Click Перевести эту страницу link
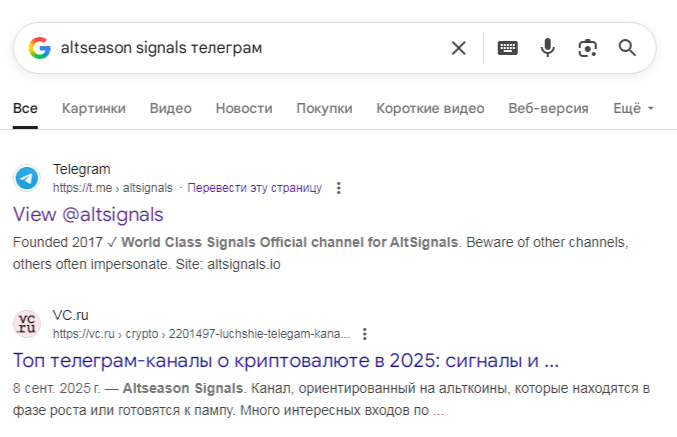 pyautogui.click(x=255, y=188)
